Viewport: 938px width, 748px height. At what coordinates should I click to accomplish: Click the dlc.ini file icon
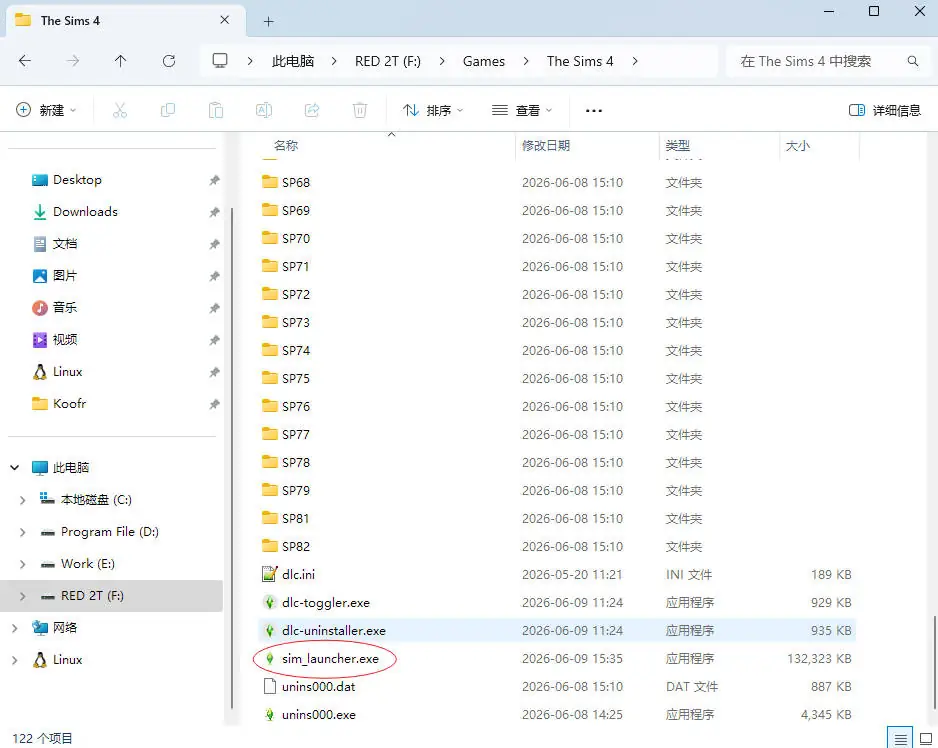coord(270,574)
